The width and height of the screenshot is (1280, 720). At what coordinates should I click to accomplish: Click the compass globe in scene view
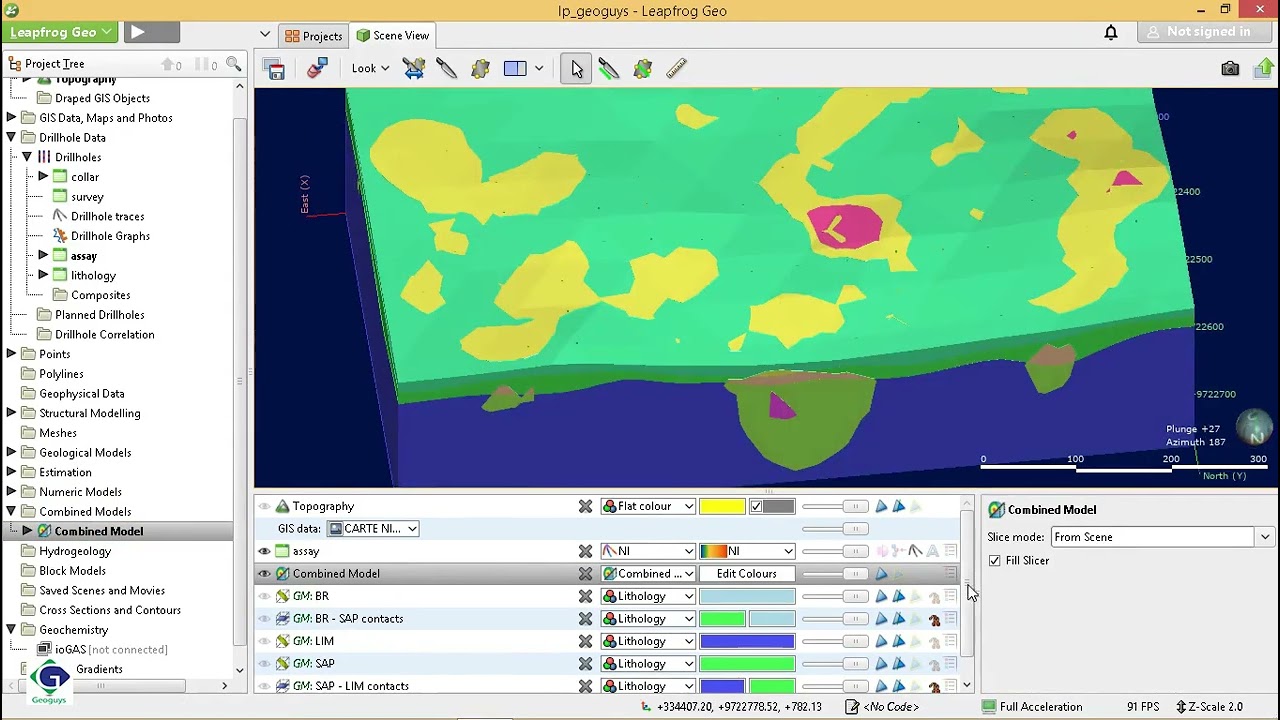1254,427
